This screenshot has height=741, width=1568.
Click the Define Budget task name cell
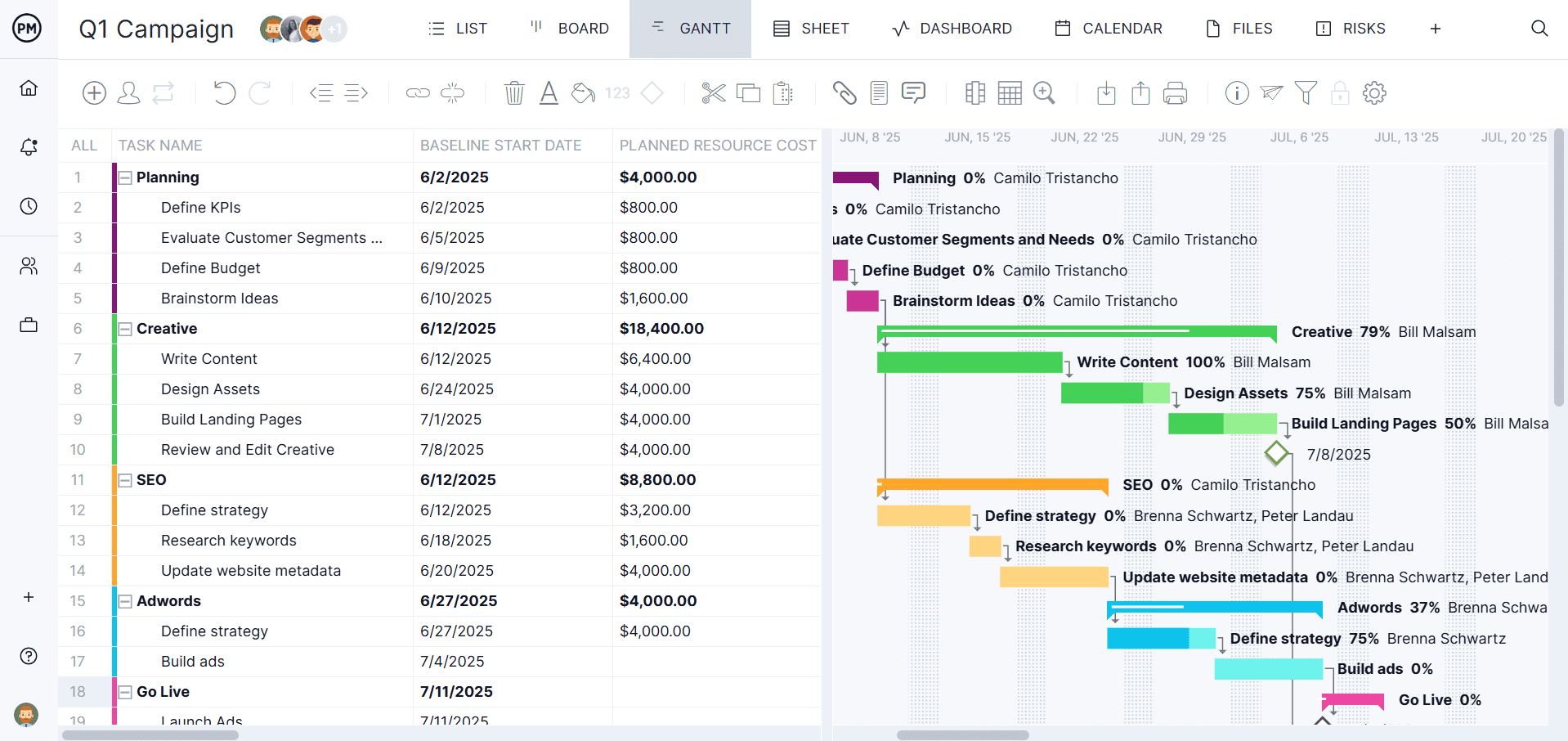210,268
